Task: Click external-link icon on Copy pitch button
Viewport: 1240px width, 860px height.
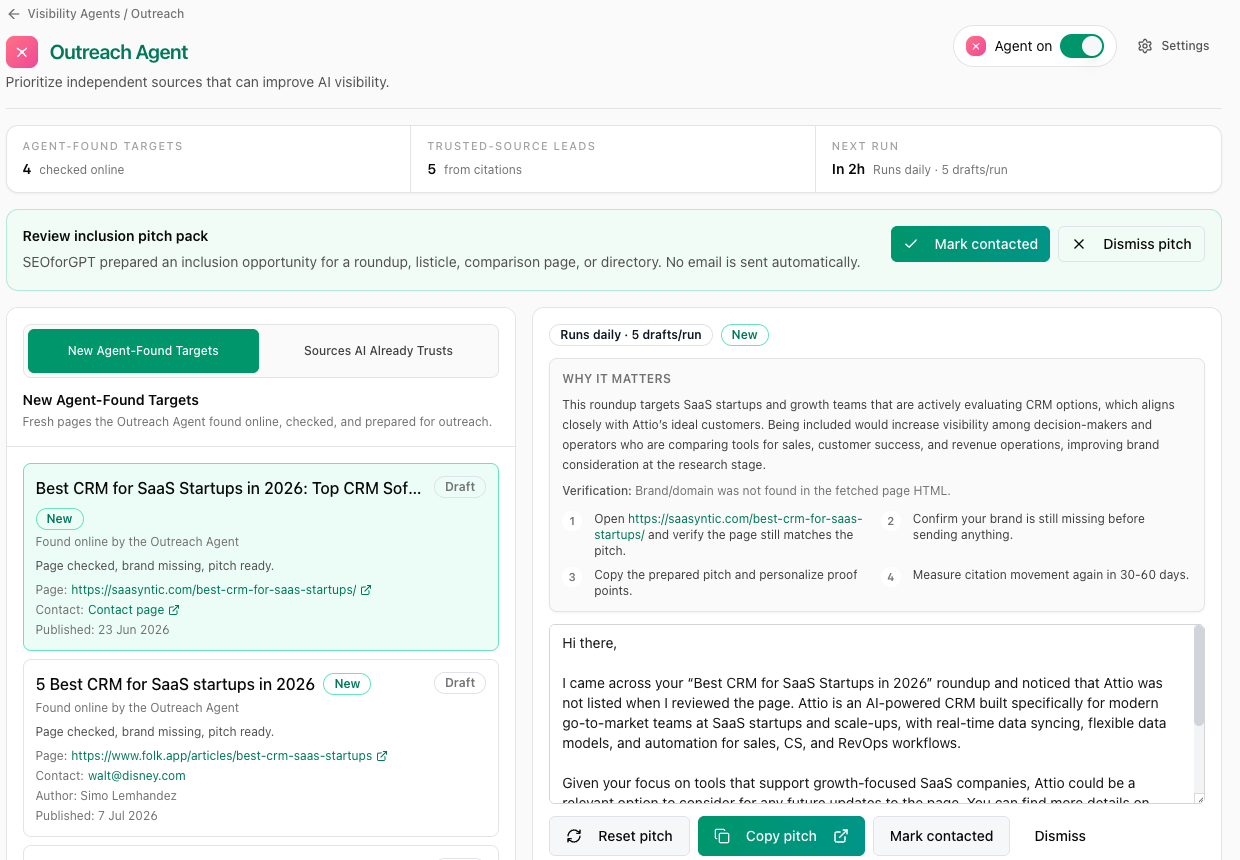Action: pyautogui.click(x=841, y=836)
